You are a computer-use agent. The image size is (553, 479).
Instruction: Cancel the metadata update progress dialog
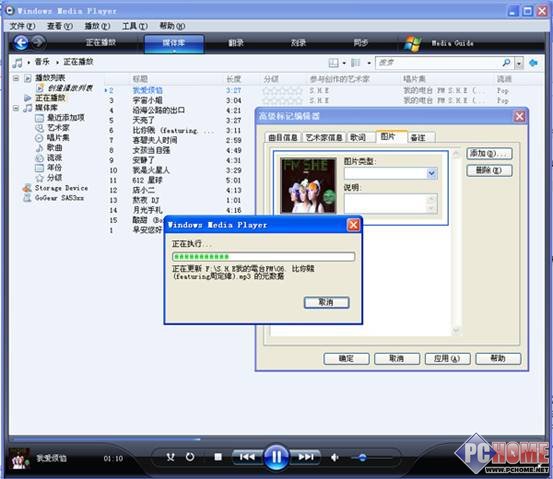pos(327,302)
